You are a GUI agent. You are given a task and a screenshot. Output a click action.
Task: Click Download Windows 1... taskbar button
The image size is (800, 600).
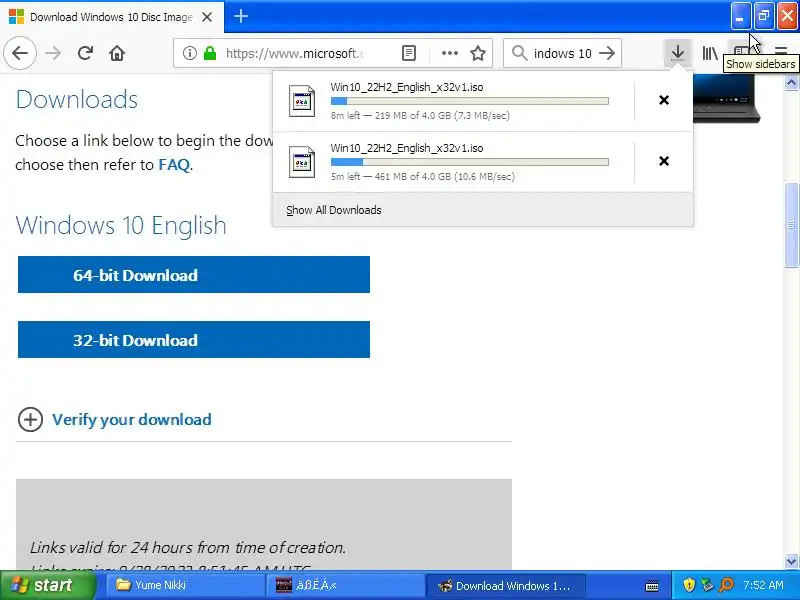pyautogui.click(x=505, y=585)
